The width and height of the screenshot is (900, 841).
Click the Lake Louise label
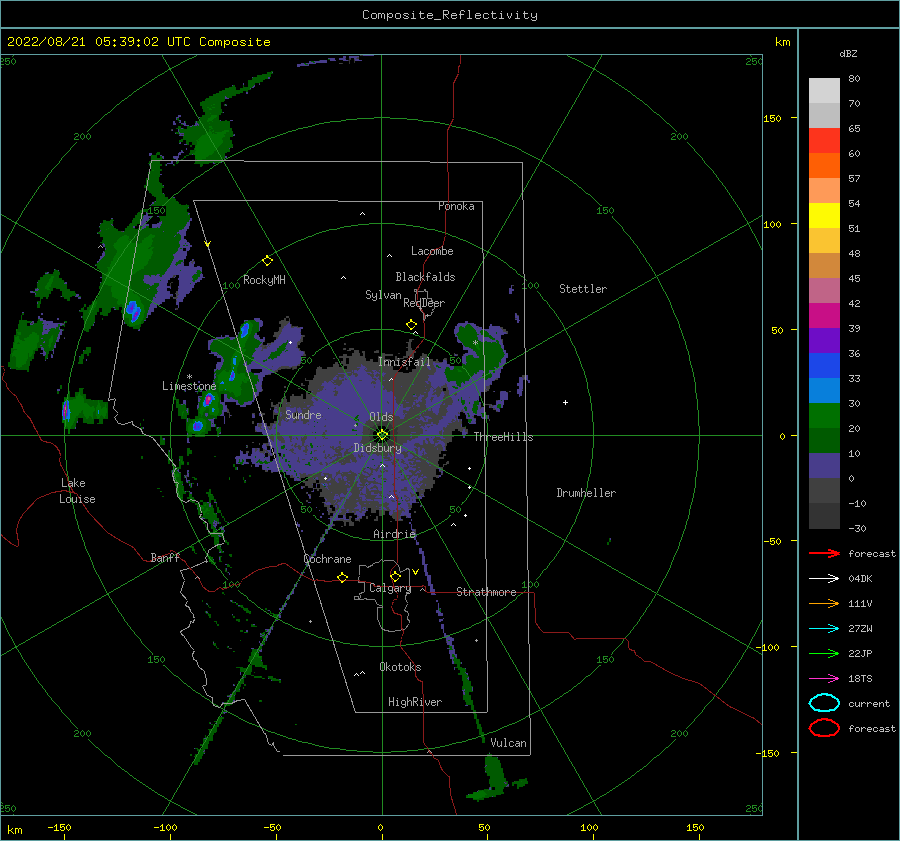pos(77,491)
